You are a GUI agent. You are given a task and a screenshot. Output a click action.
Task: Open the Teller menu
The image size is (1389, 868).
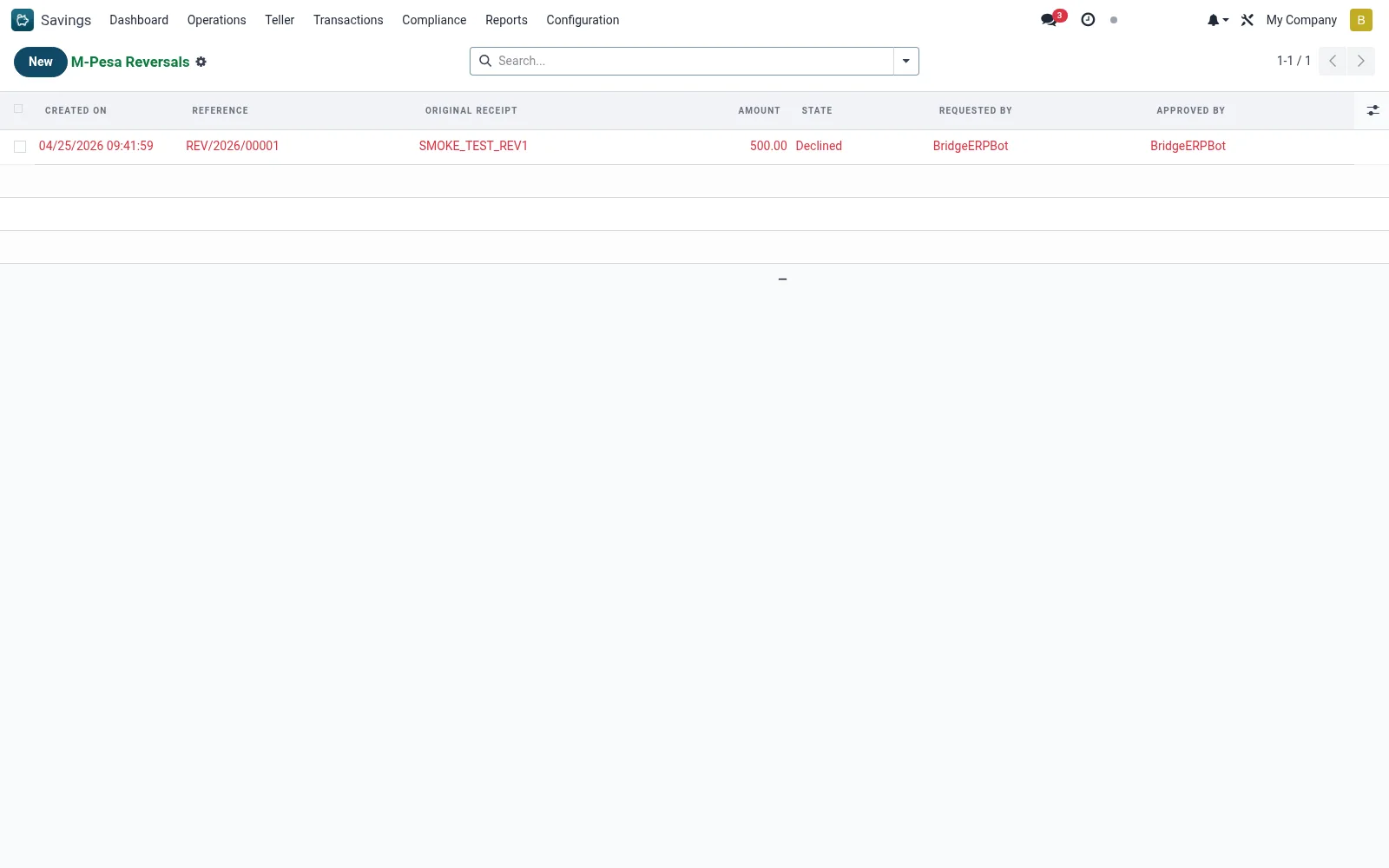pos(280,20)
